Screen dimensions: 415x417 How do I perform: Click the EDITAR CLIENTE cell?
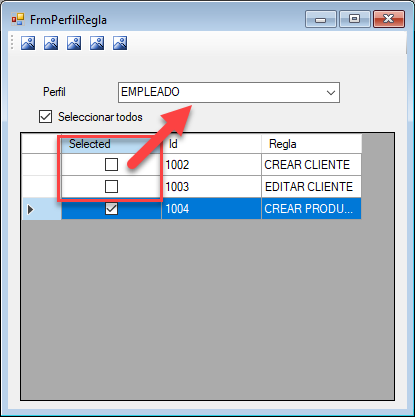coord(312,187)
